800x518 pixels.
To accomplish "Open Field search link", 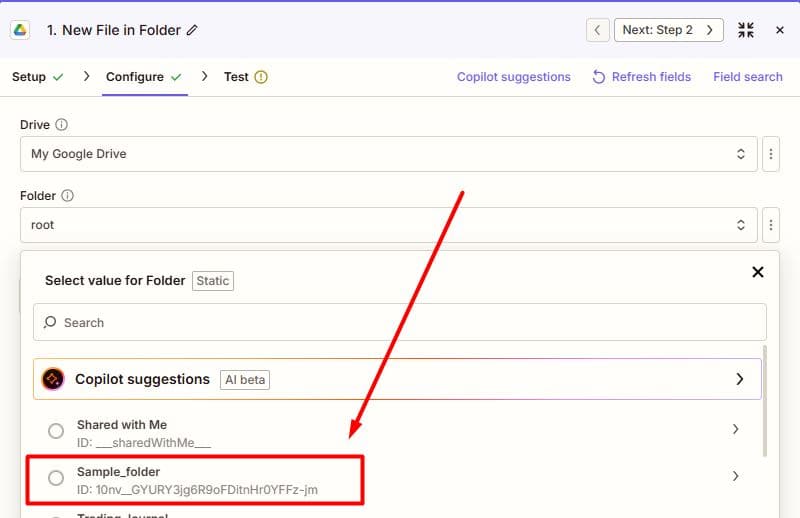I will pyautogui.click(x=747, y=77).
